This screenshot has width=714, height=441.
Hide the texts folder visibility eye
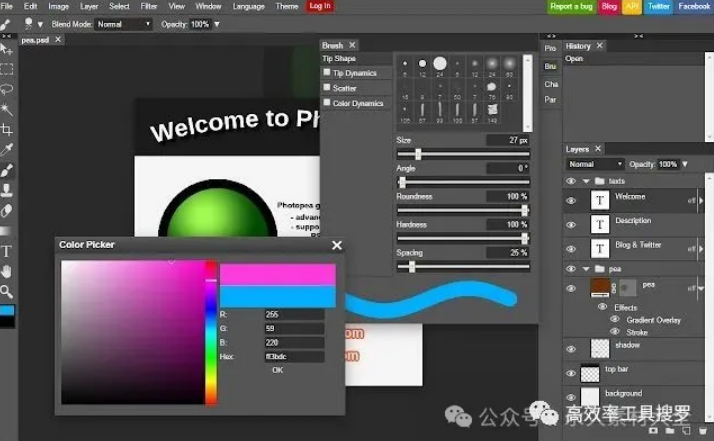571,181
